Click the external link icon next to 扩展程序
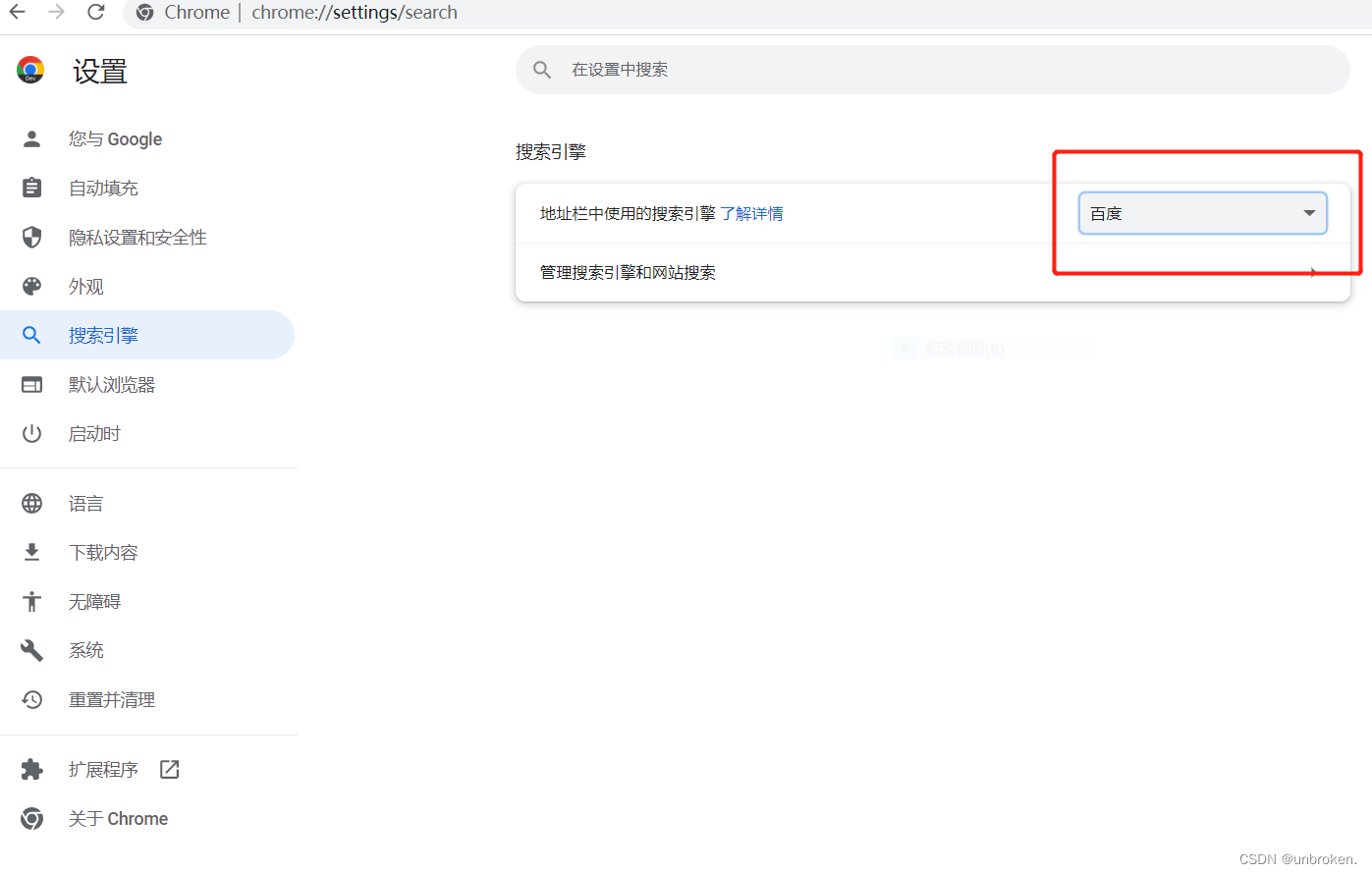1372x874 pixels. (169, 769)
